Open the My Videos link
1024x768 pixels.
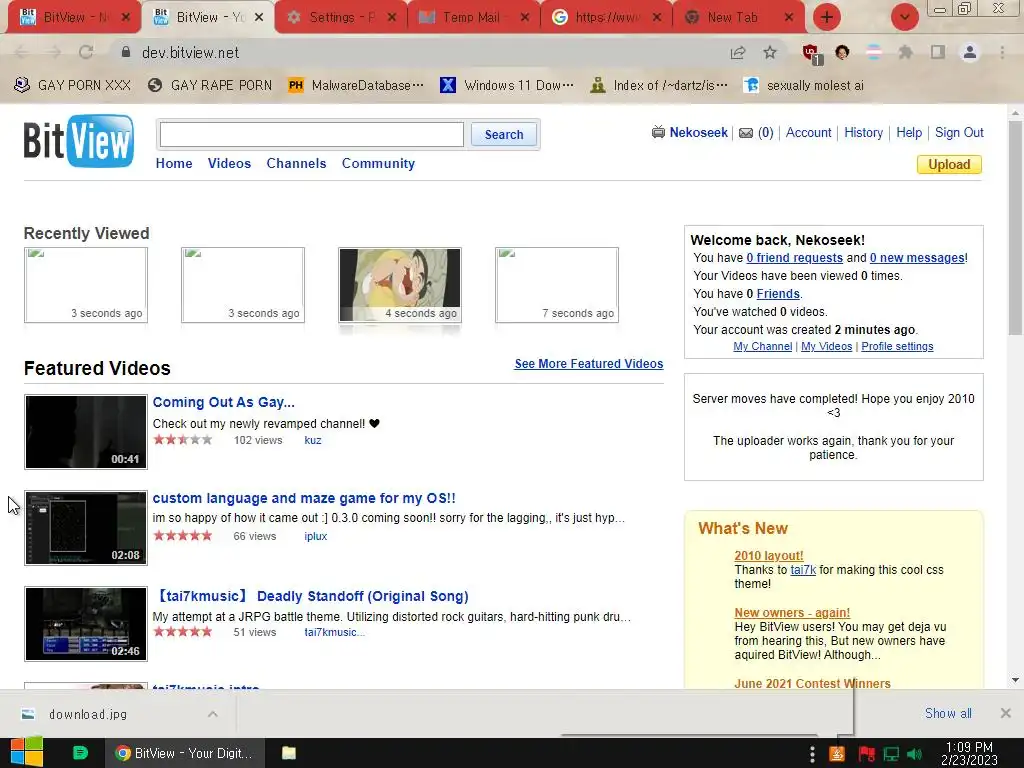pos(826,346)
